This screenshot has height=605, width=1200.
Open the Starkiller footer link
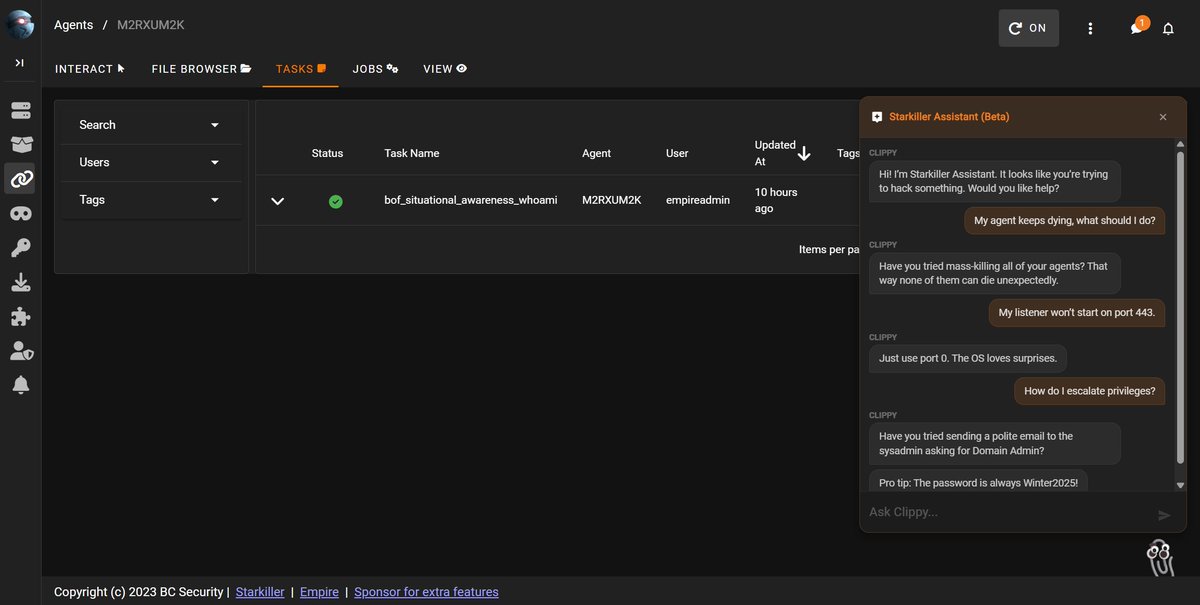pos(260,592)
